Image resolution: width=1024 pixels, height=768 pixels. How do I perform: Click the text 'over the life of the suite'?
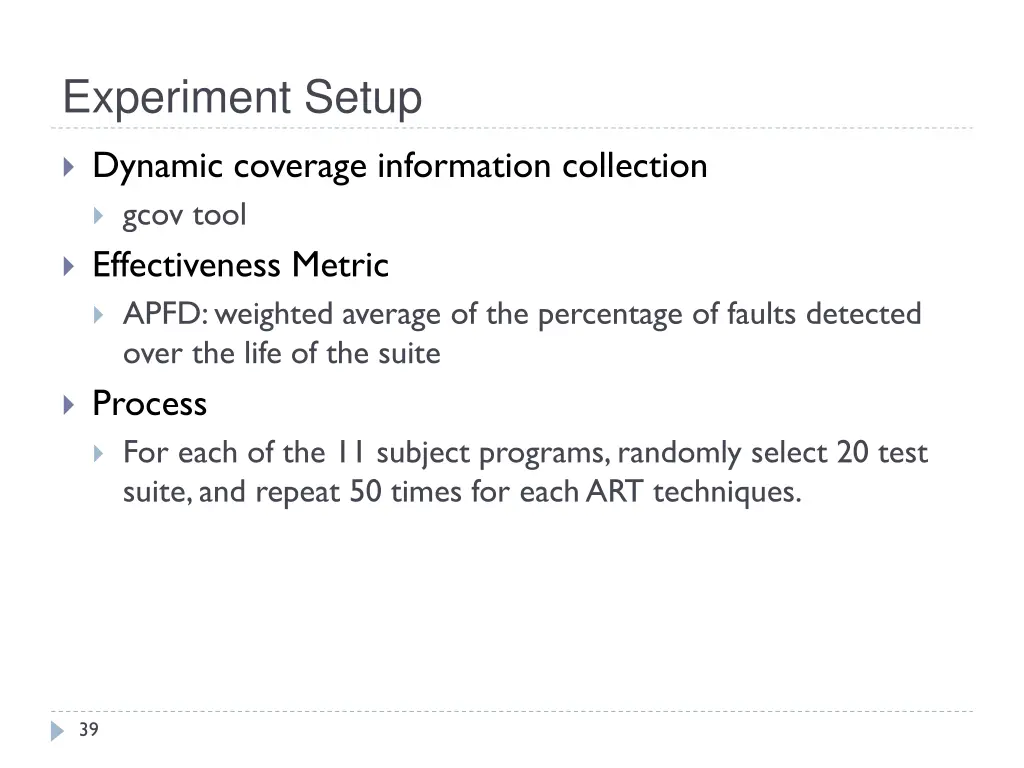pos(282,354)
